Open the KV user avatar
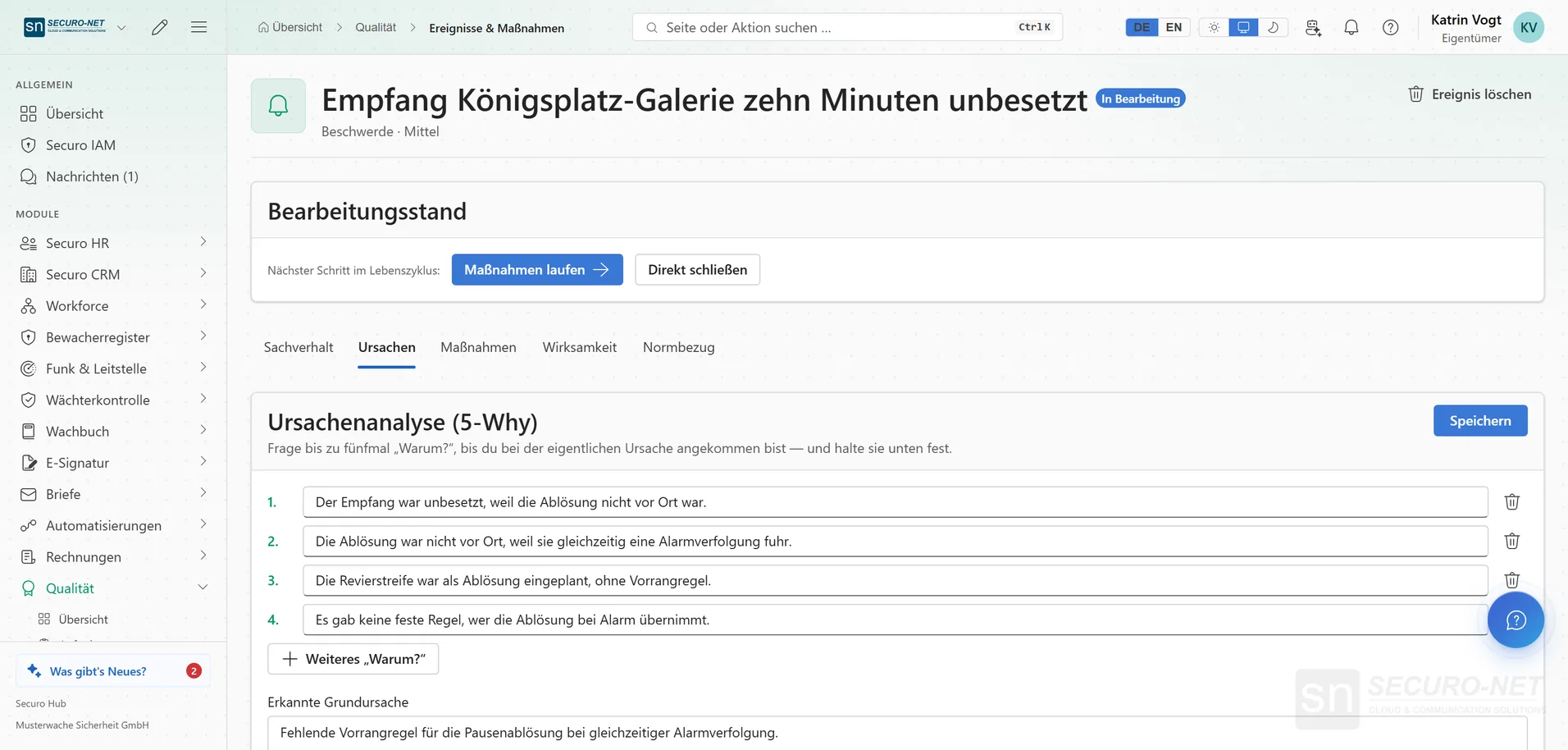1568x750 pixels. point(1529,27)
